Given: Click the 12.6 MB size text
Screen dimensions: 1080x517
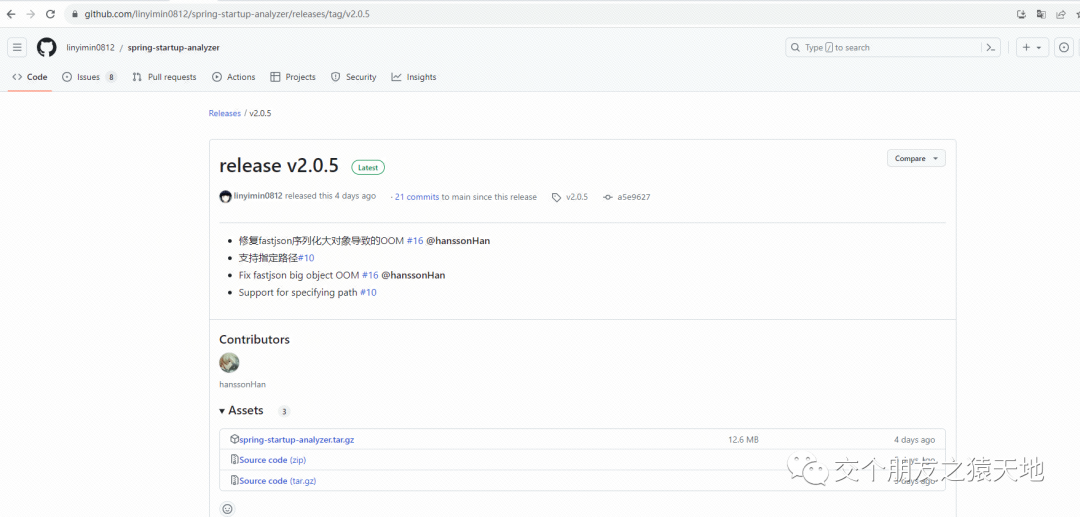Looking at the screenshot, I should click(743, 439).
